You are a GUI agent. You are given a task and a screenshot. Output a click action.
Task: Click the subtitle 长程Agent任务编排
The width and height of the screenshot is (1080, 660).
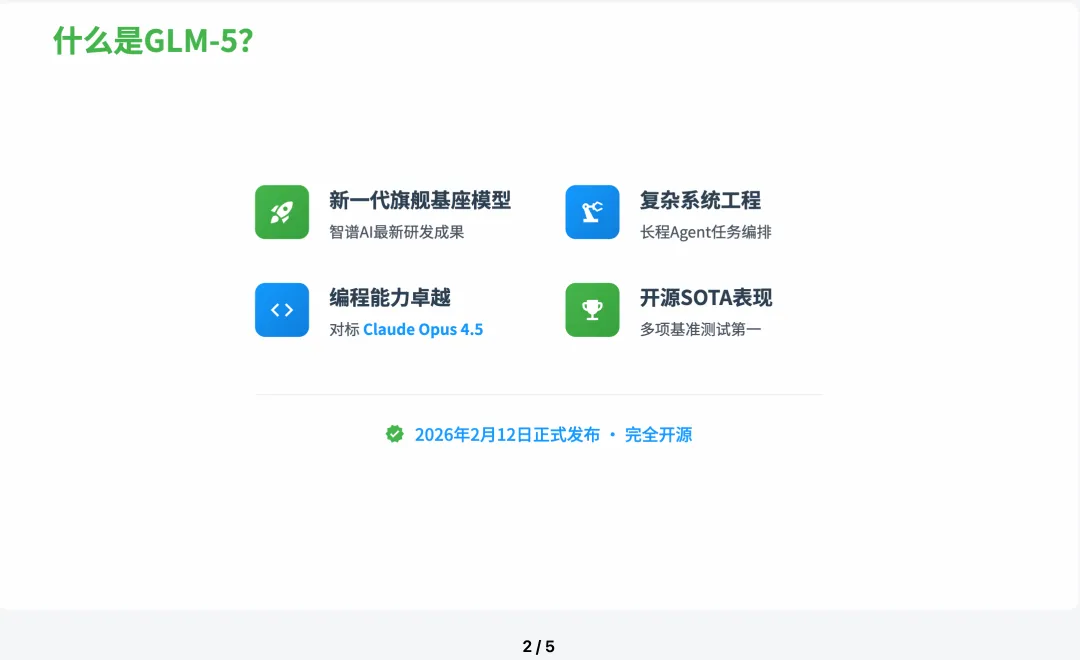(x=705, y=232)
